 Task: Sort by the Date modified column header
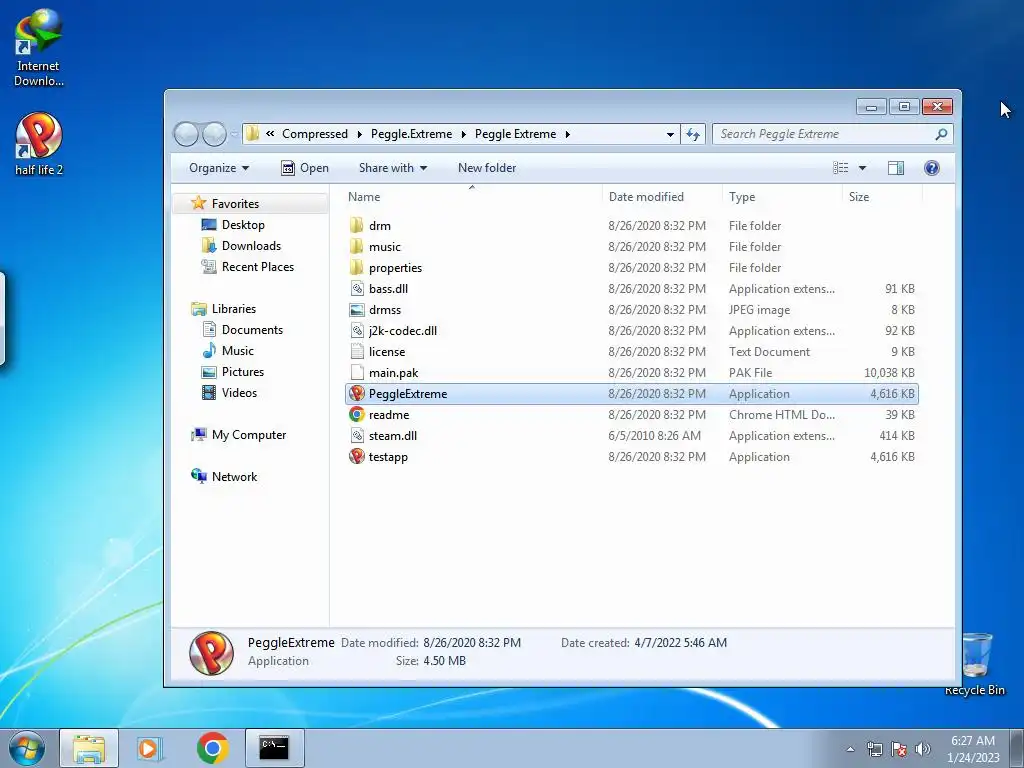(662, 197)
